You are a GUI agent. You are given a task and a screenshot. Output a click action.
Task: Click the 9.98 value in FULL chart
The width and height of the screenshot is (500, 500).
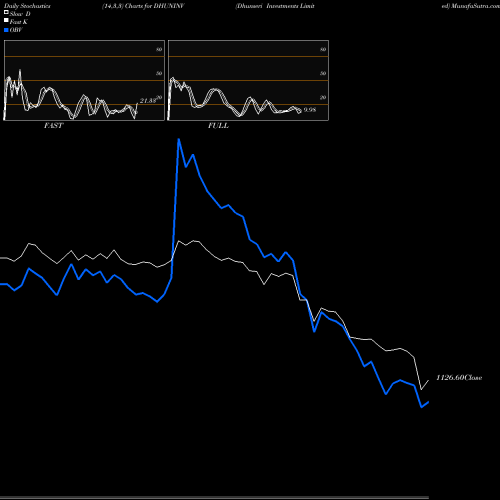click(310, 110)
